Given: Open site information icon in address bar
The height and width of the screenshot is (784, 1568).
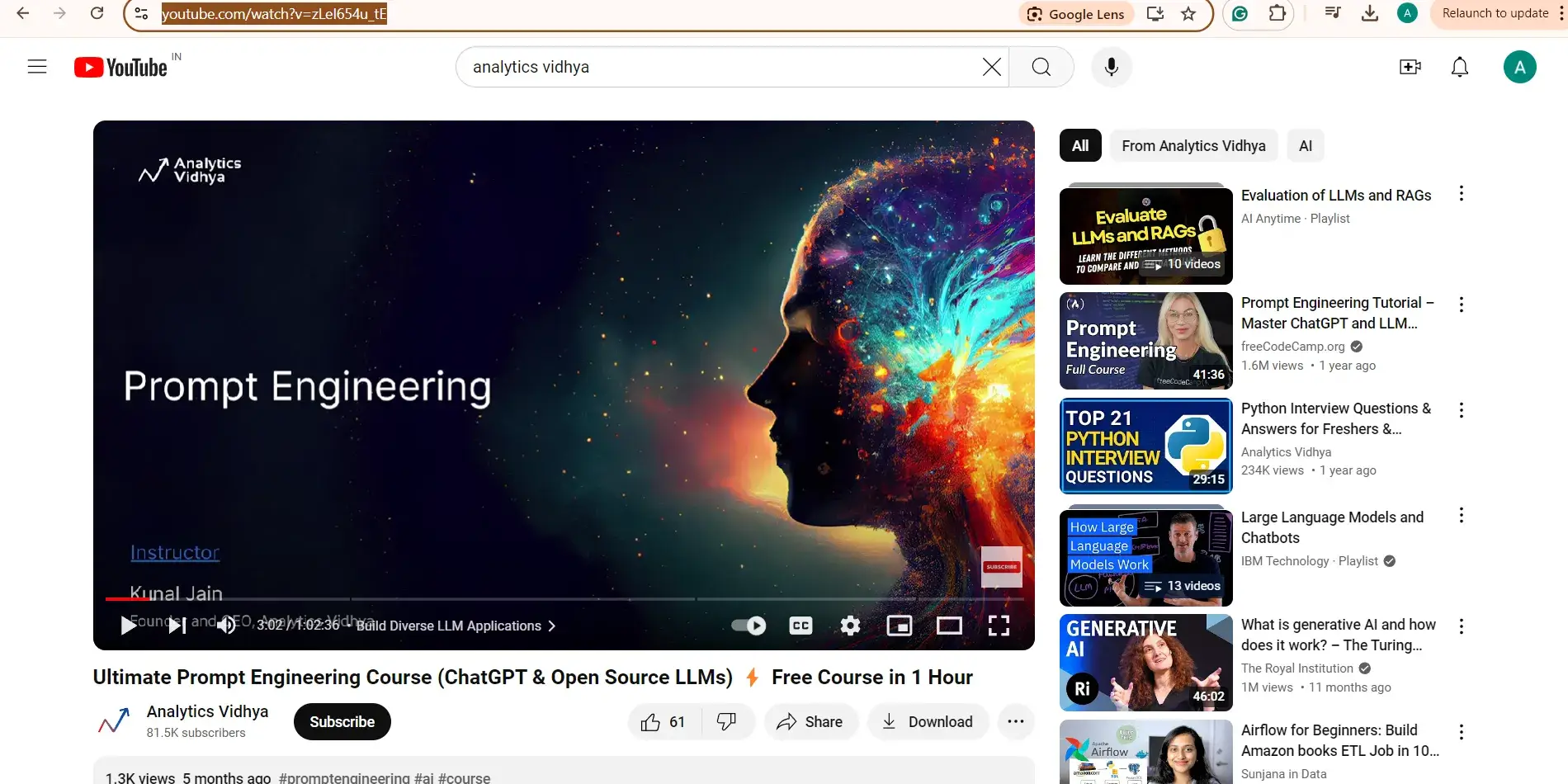Looking at the screenshot, I should coord(142,13).
